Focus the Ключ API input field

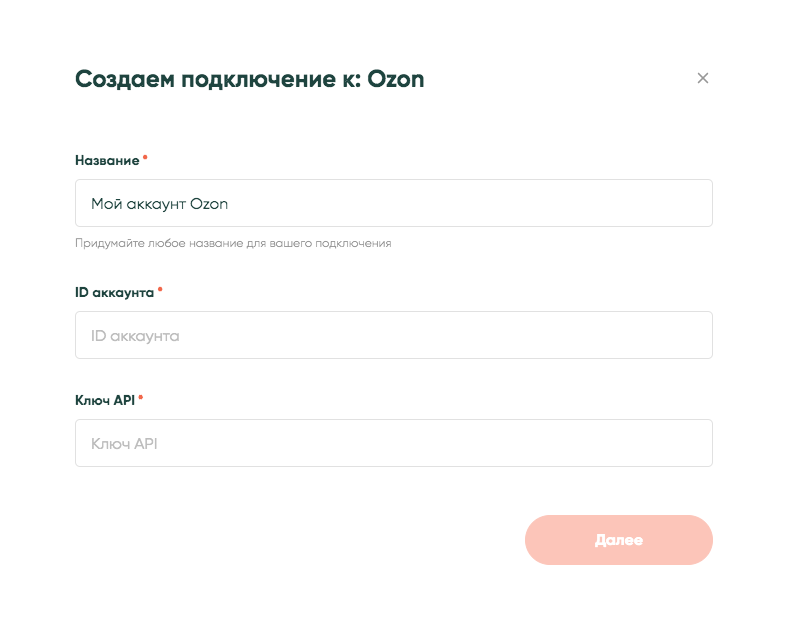point(393,443)
